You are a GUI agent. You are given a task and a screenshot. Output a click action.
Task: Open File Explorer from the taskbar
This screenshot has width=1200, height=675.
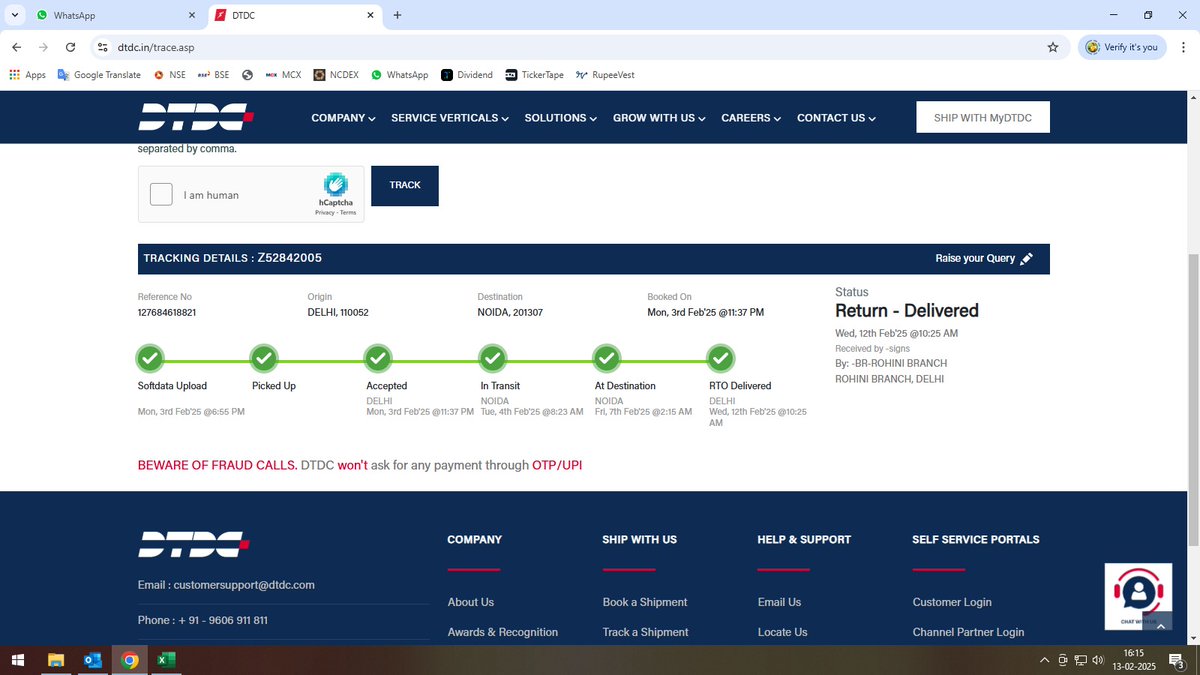[x=56, y=660]
